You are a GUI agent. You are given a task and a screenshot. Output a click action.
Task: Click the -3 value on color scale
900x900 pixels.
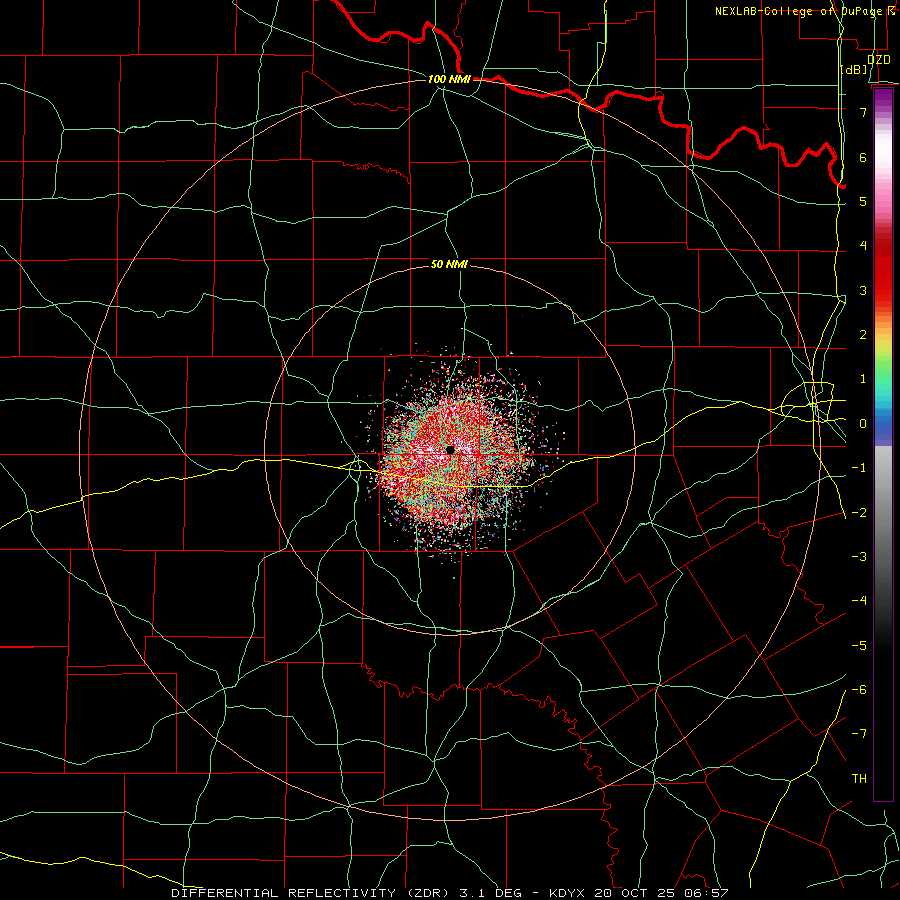pos(859,556)
